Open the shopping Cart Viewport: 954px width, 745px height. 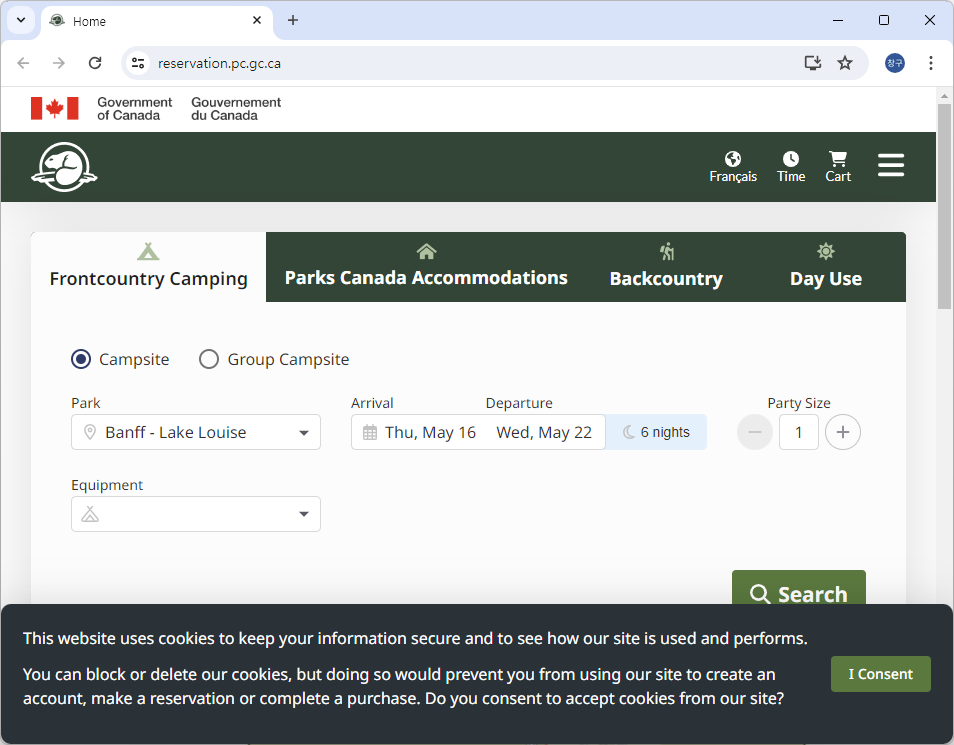pyautogui.click(x=838, y=167)
